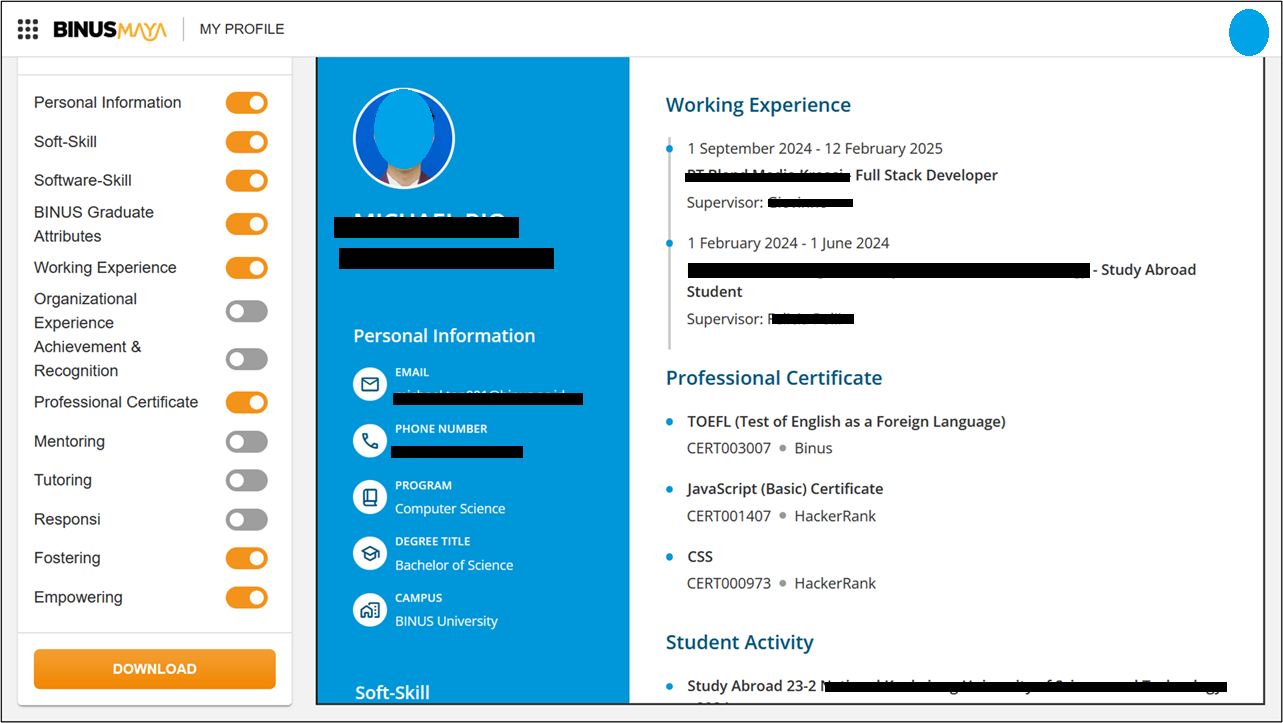This screenshot has height=723, width=1283.
Task: Click the Software-Skill label in sidebar
Action: (83, 180)
